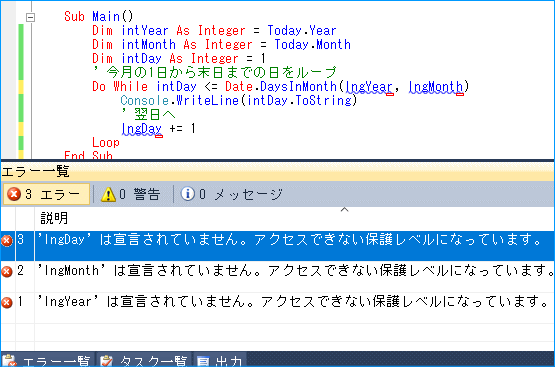Select the lngMonth undeclared error row

(x=278, y=276)
